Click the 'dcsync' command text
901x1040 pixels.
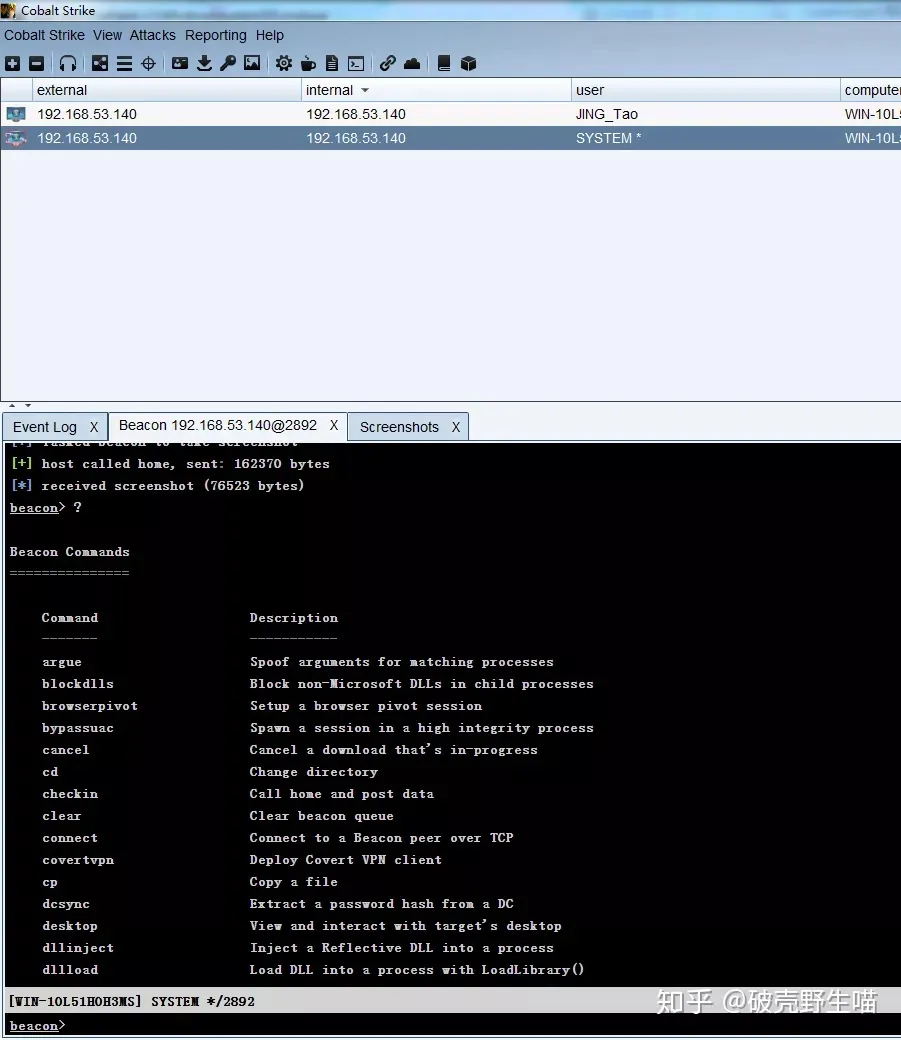66,904
